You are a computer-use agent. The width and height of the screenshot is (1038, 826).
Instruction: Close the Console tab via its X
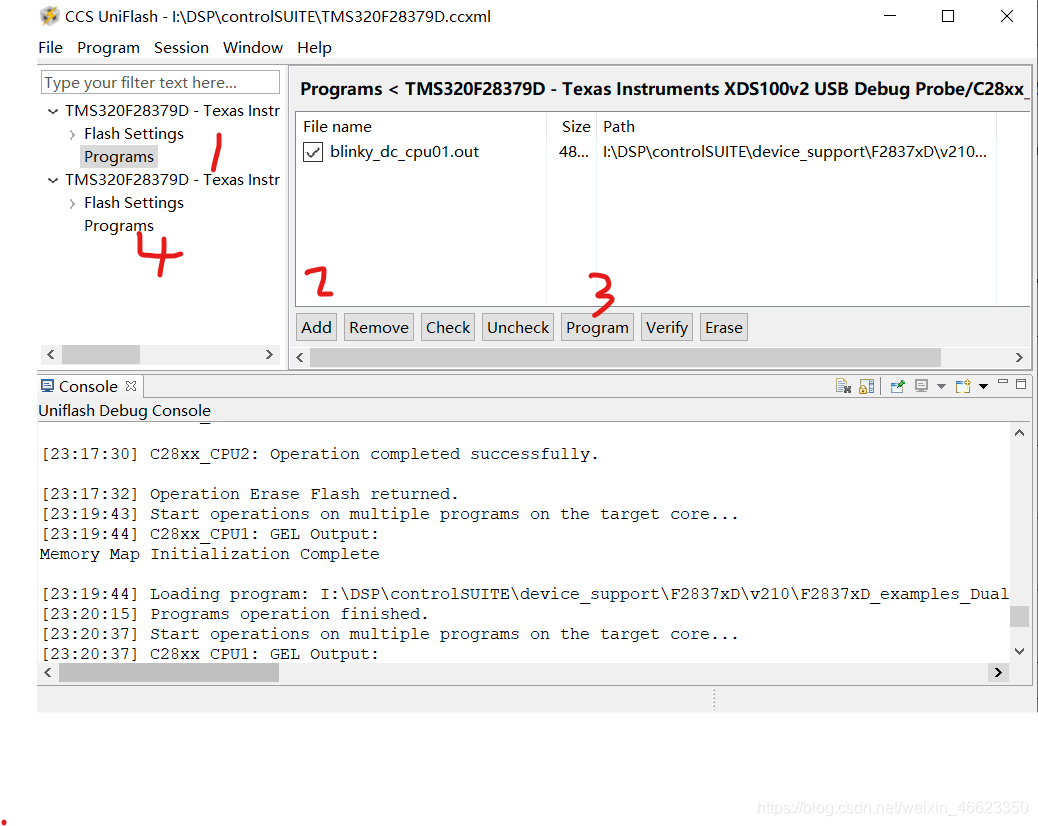click(131, 386)
